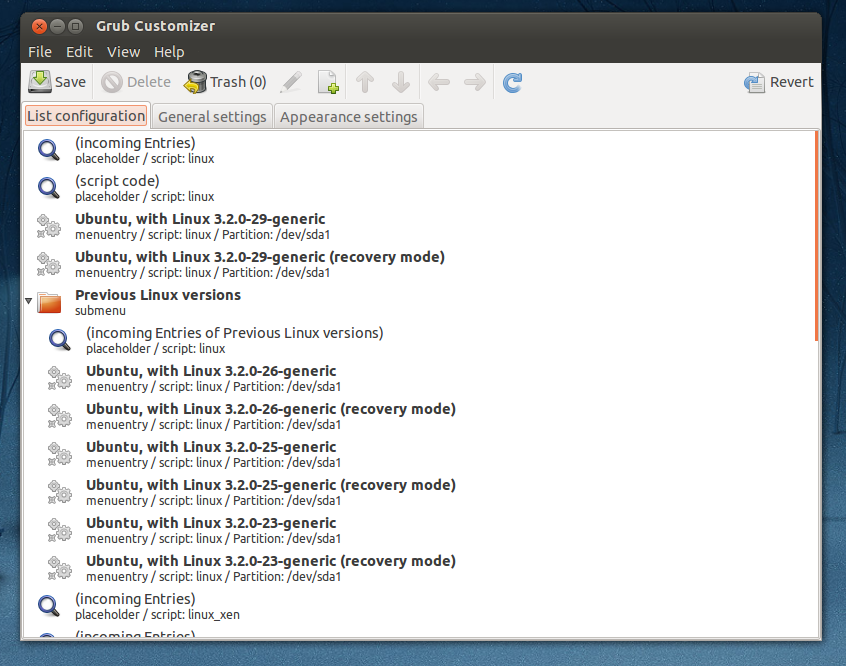The image size is (846, 666).
Task: Open the Help menu
Action: [169, 52]
